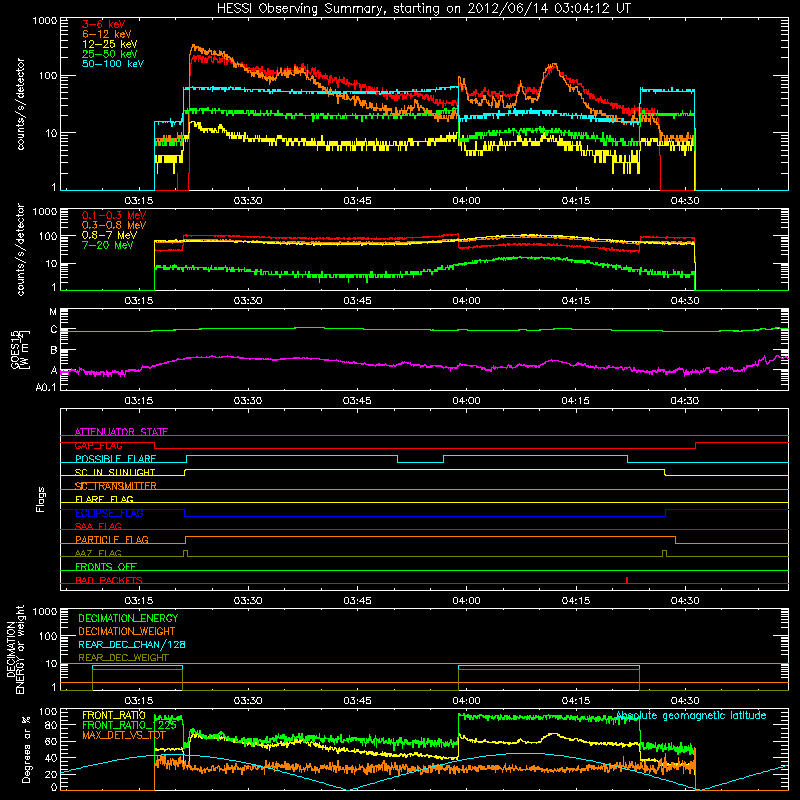
Task: Click the DECIMATION ENERGY or weight axis label
Action: point(15,649)
